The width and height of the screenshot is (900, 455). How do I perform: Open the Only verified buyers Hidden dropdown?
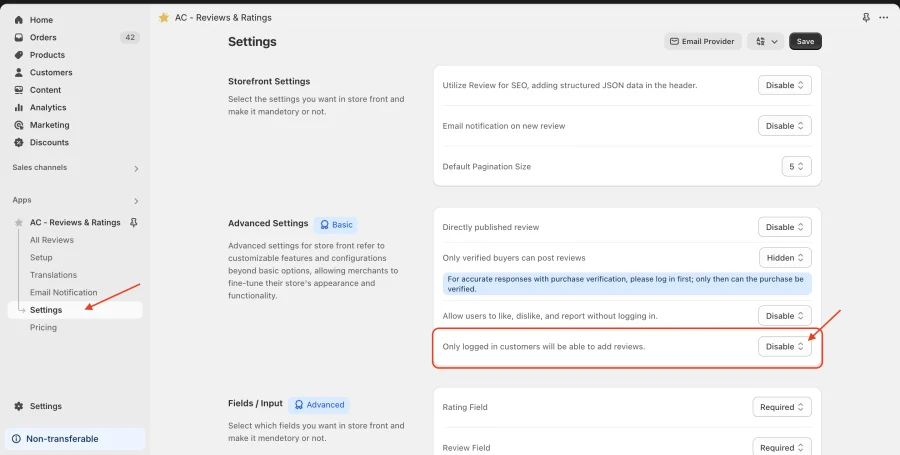[x=785, y=258]
